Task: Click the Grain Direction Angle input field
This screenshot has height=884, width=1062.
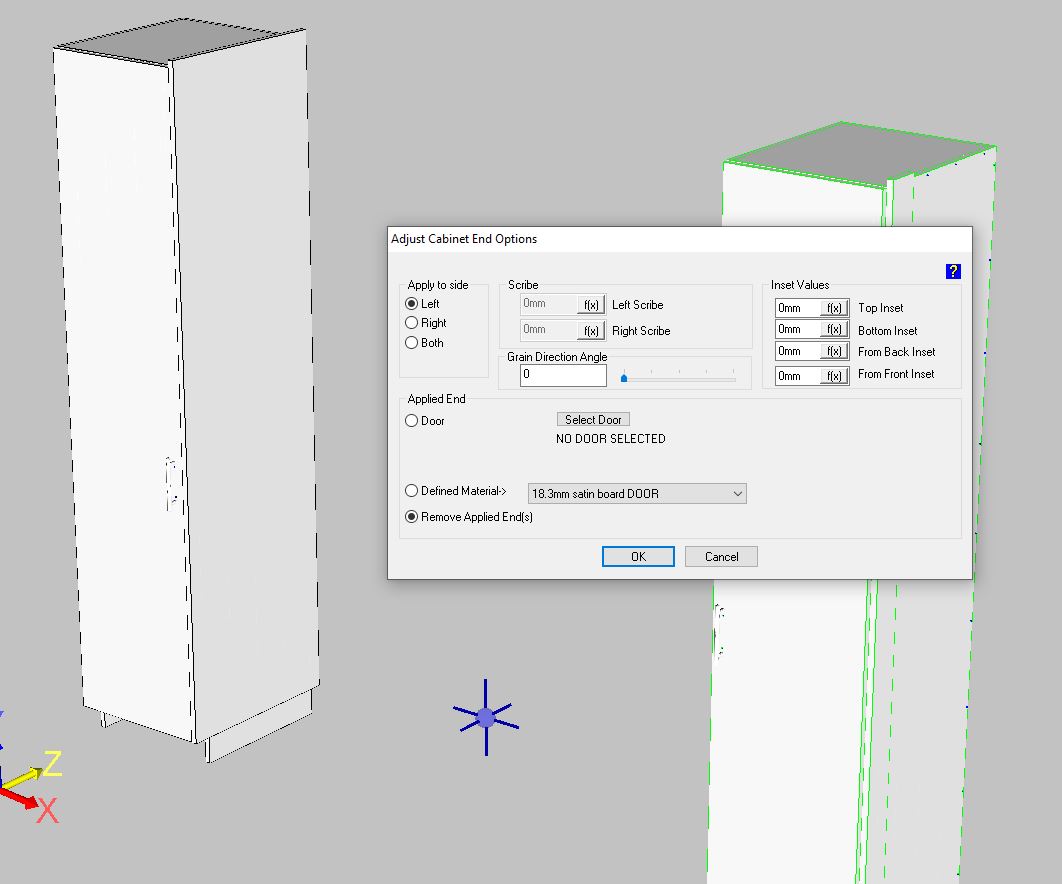Action: click(x=563, y=375)
